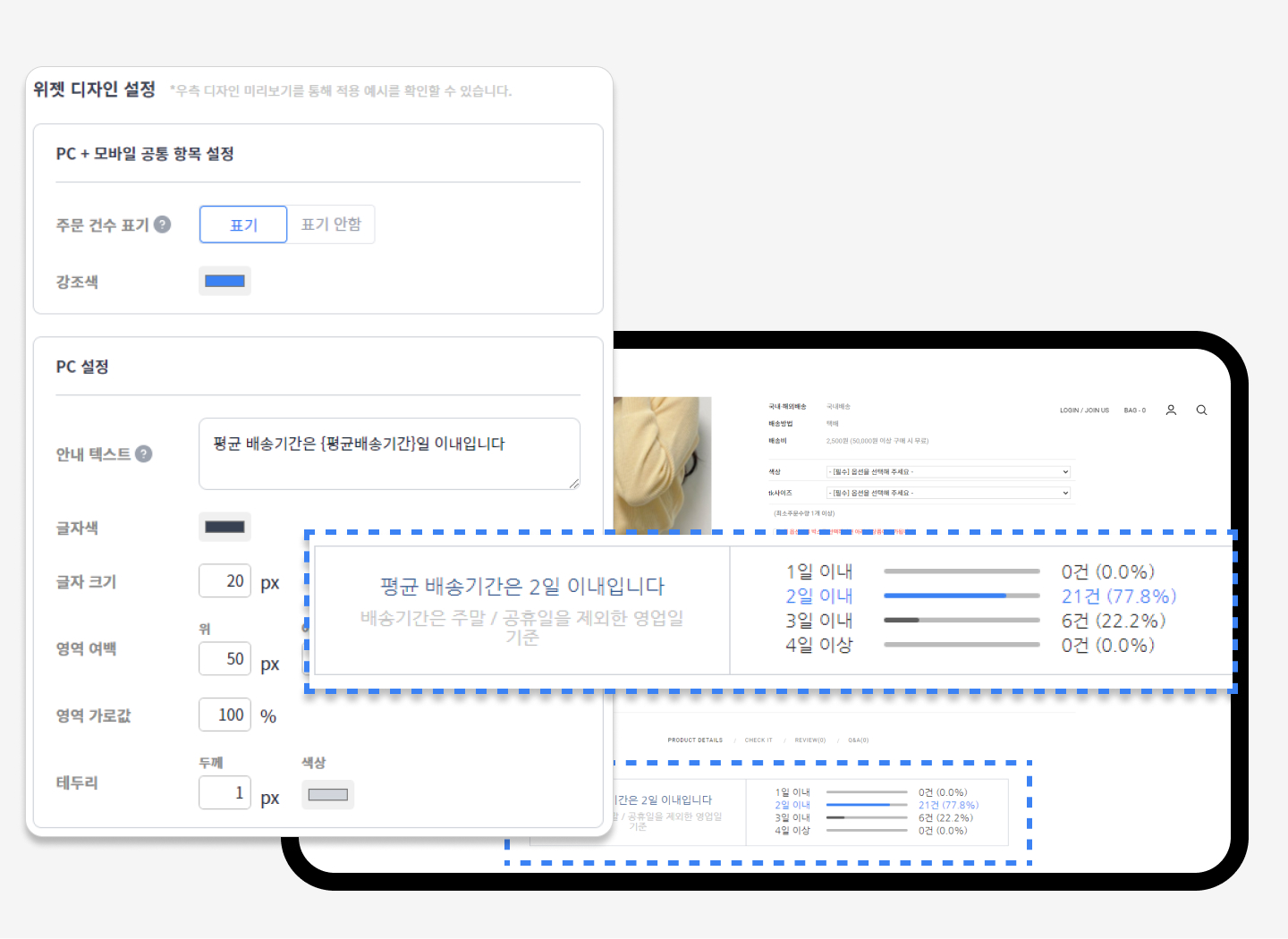Viewport: 1288px width, 939px height.
Task: Switch to the PRODUCT DETAILS tab
Action: [695, 740]
